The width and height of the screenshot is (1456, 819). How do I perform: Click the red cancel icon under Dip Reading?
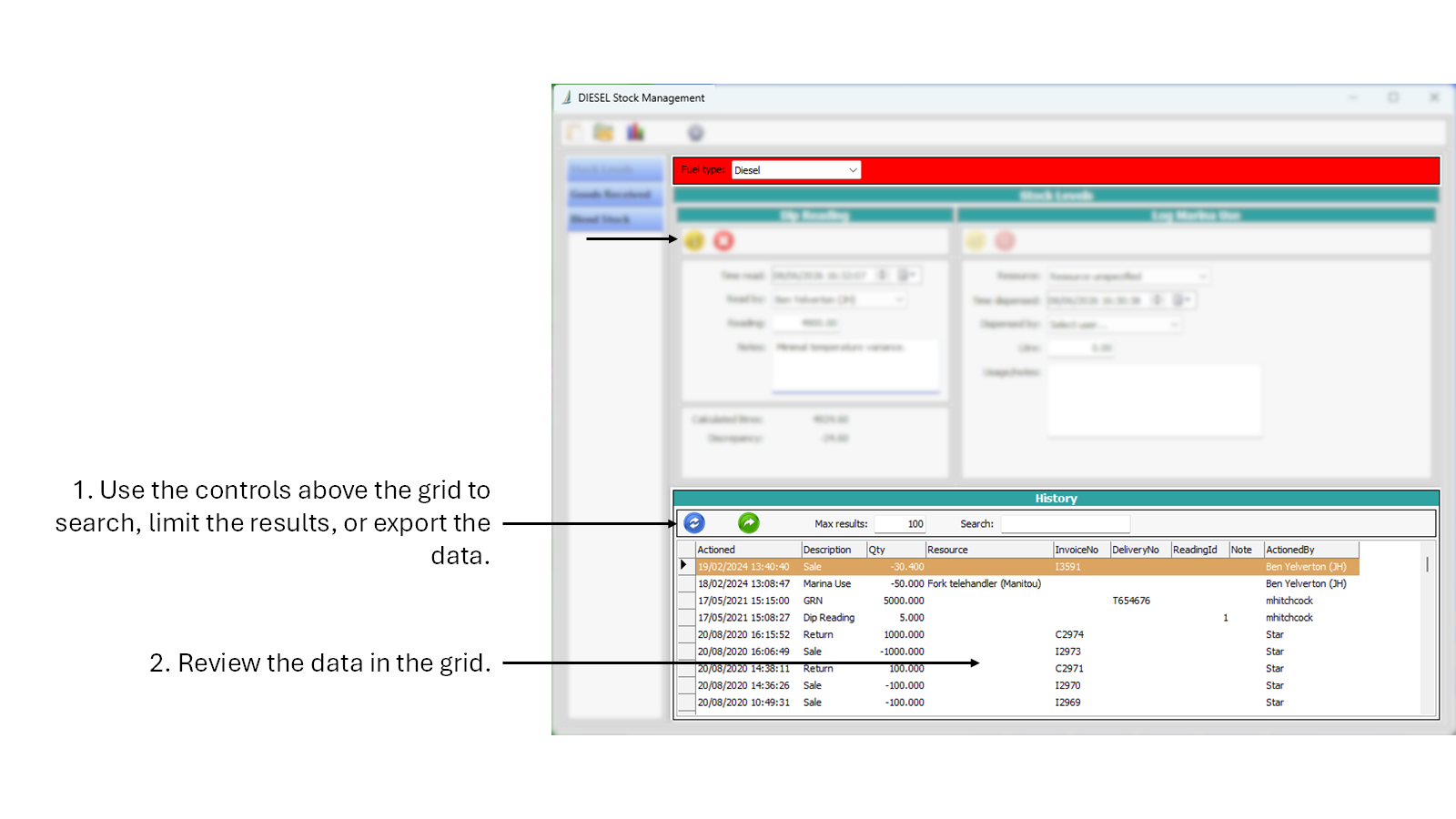click(723, 241)
